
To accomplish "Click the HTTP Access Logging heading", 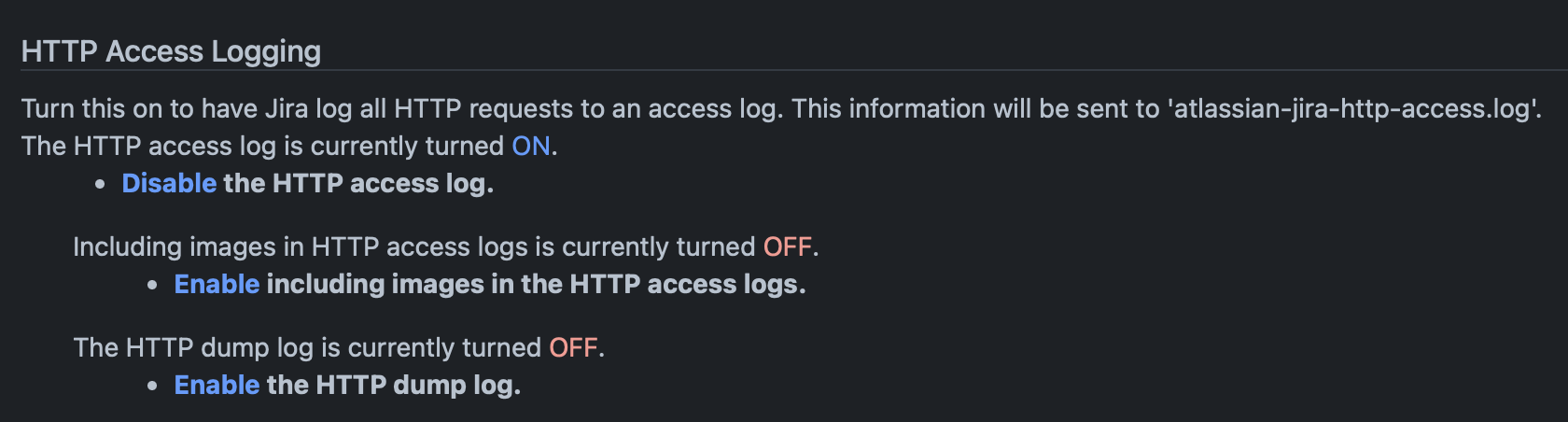I will [171, 51].
